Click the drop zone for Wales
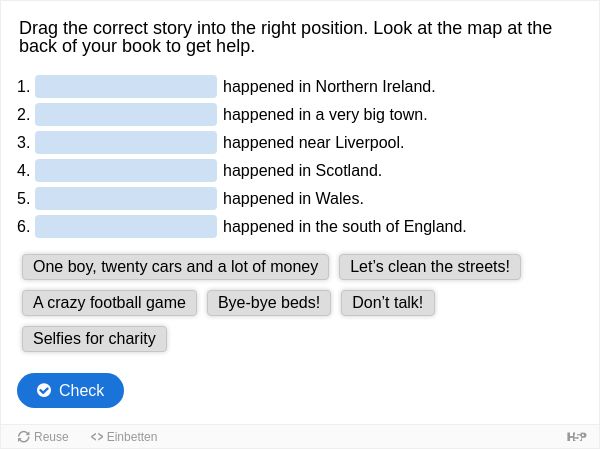Viewport: 600px width, 449px height. pyautogui.click(x=126, y=198)
